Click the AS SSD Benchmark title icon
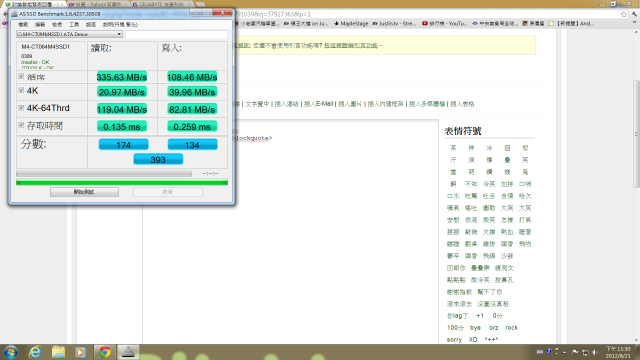The image size is (640, 360). click(x=14, y=14)
